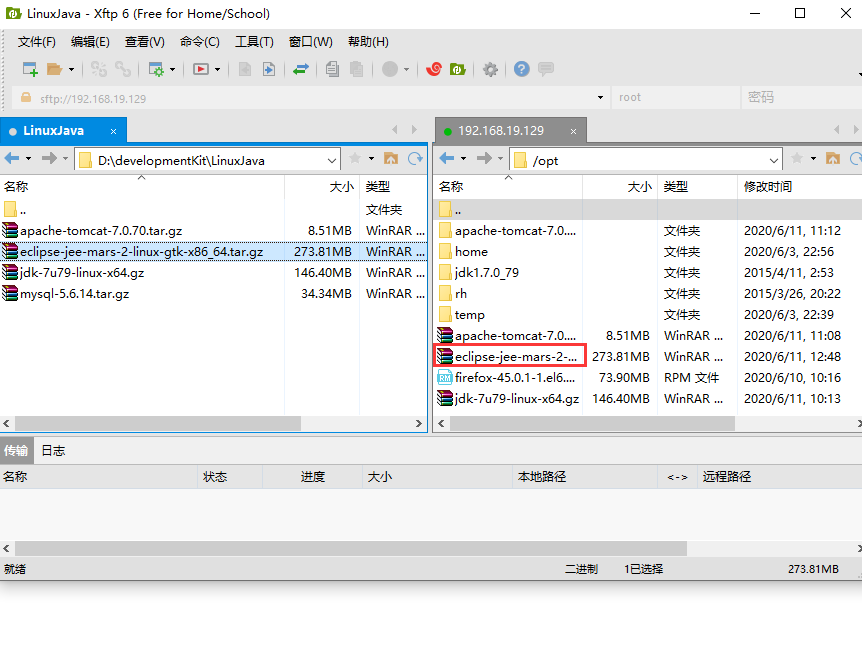Click the Copy toolbar icon
This screenshot has width=862, height=650.
click(332, 69)
